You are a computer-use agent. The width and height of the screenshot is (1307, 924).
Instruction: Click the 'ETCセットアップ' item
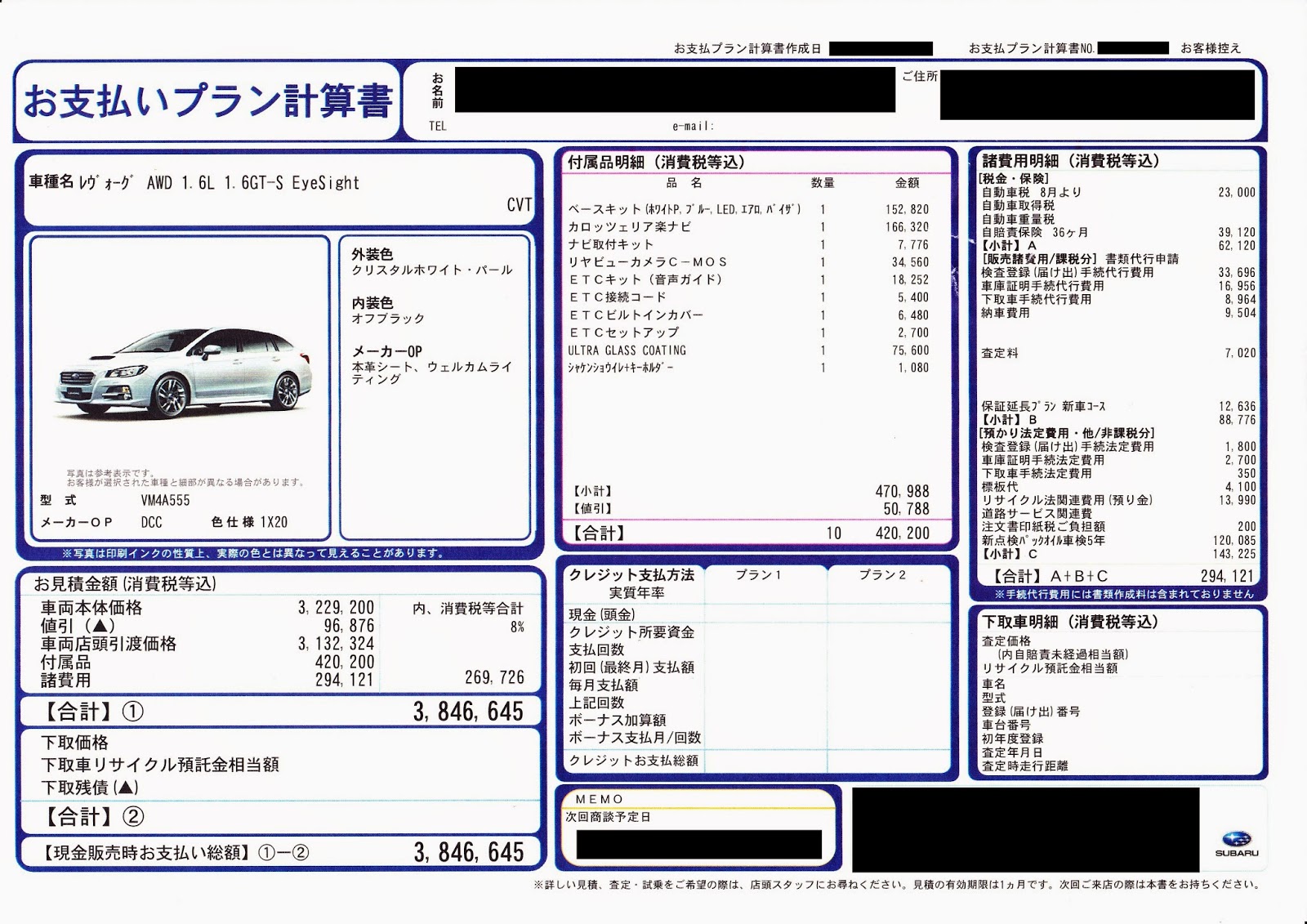623,333
